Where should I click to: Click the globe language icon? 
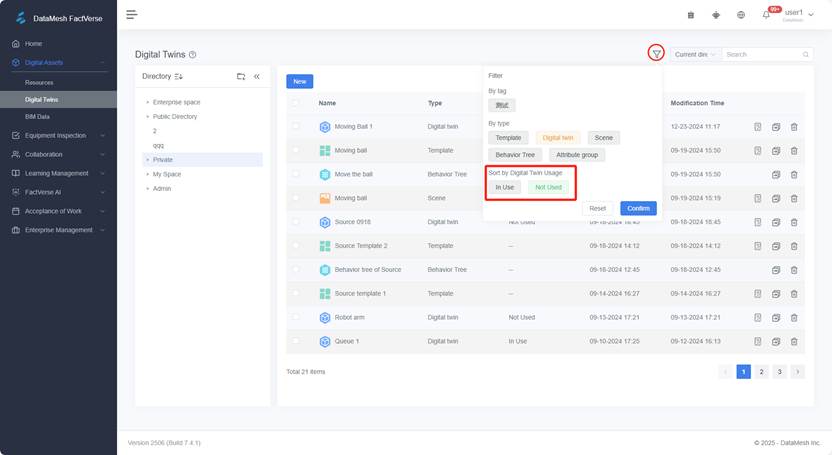741,15
